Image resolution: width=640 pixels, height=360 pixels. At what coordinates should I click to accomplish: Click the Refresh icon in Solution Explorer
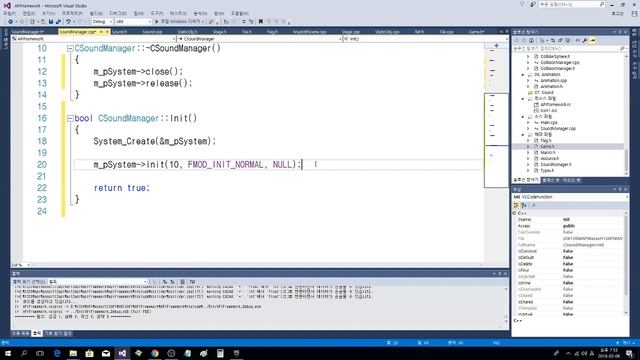[553, 40]
